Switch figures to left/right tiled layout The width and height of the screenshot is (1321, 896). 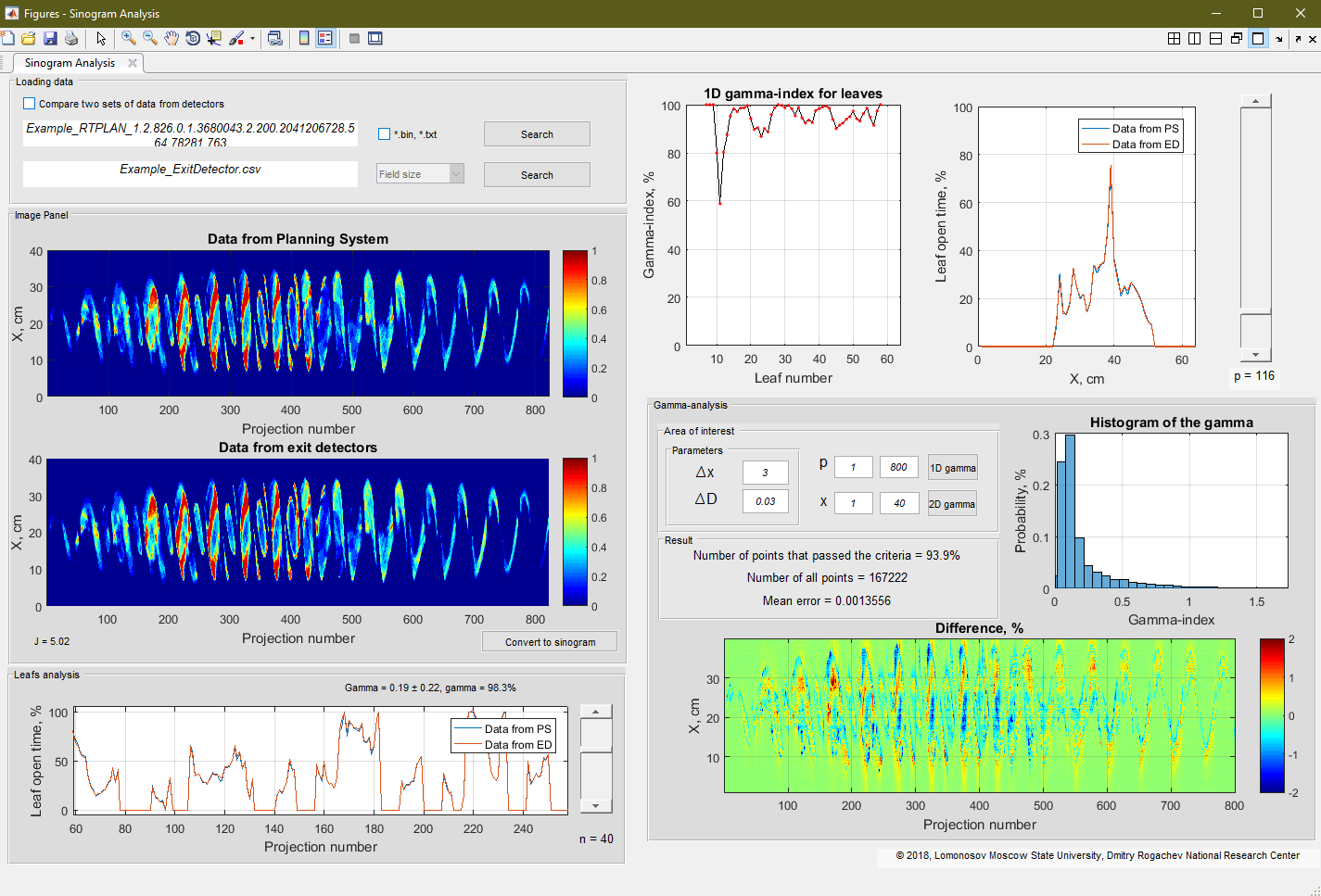[1195, 38]
